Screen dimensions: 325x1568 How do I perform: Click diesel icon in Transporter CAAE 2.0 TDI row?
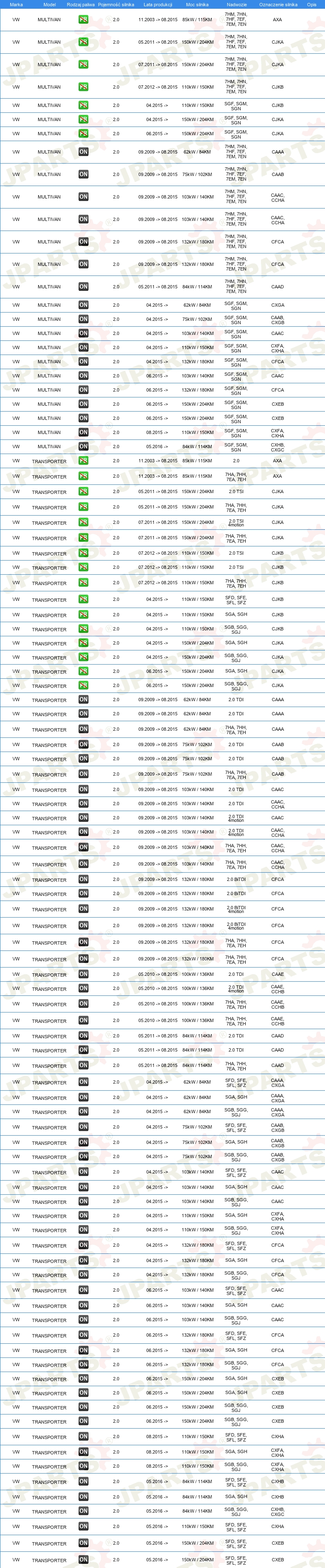point(83,974)
